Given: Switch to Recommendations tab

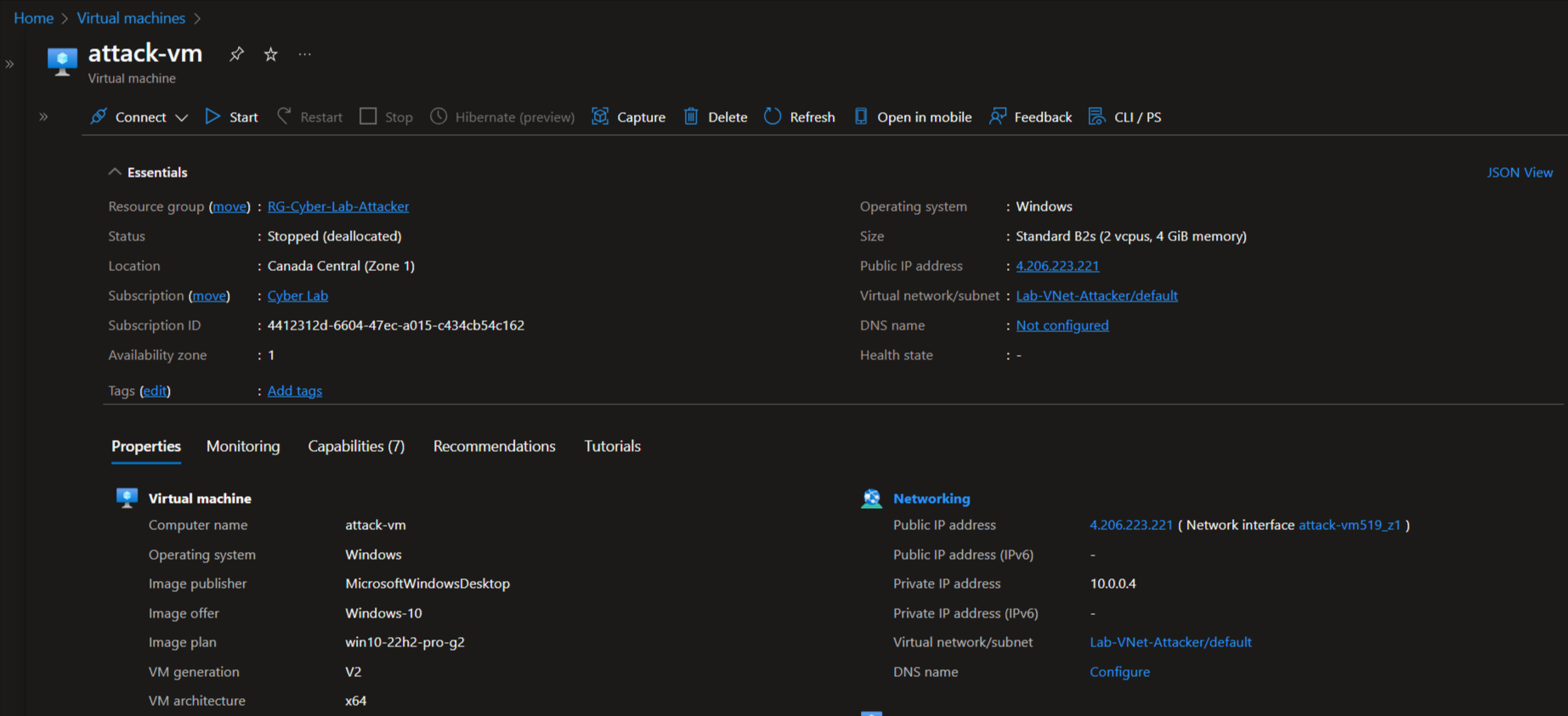Looking at the screenshot, I should (494, 446).
